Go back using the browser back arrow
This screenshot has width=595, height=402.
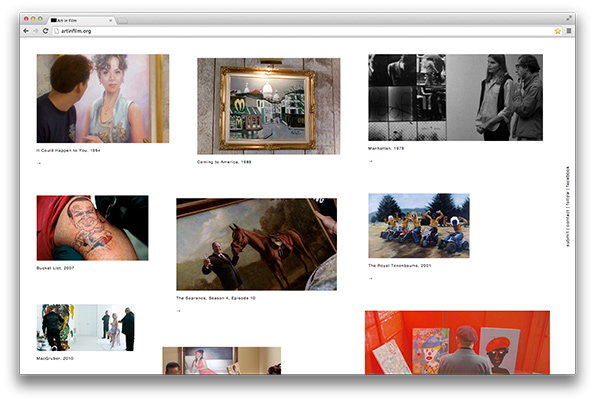[x=26, y=31]
